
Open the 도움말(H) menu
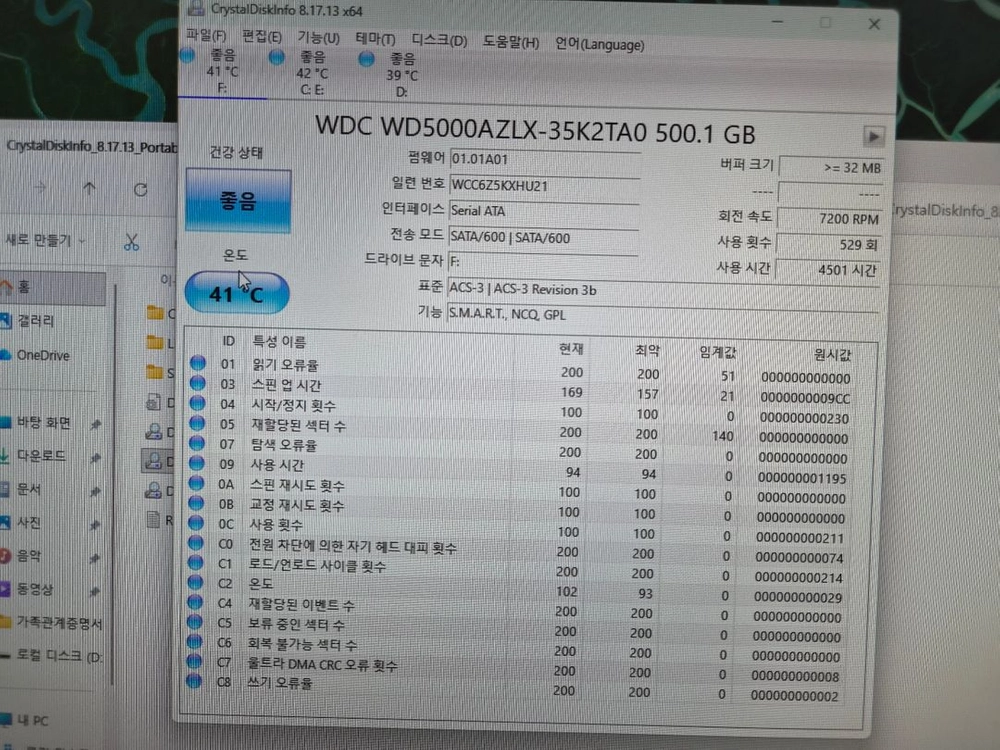(511, 43)
